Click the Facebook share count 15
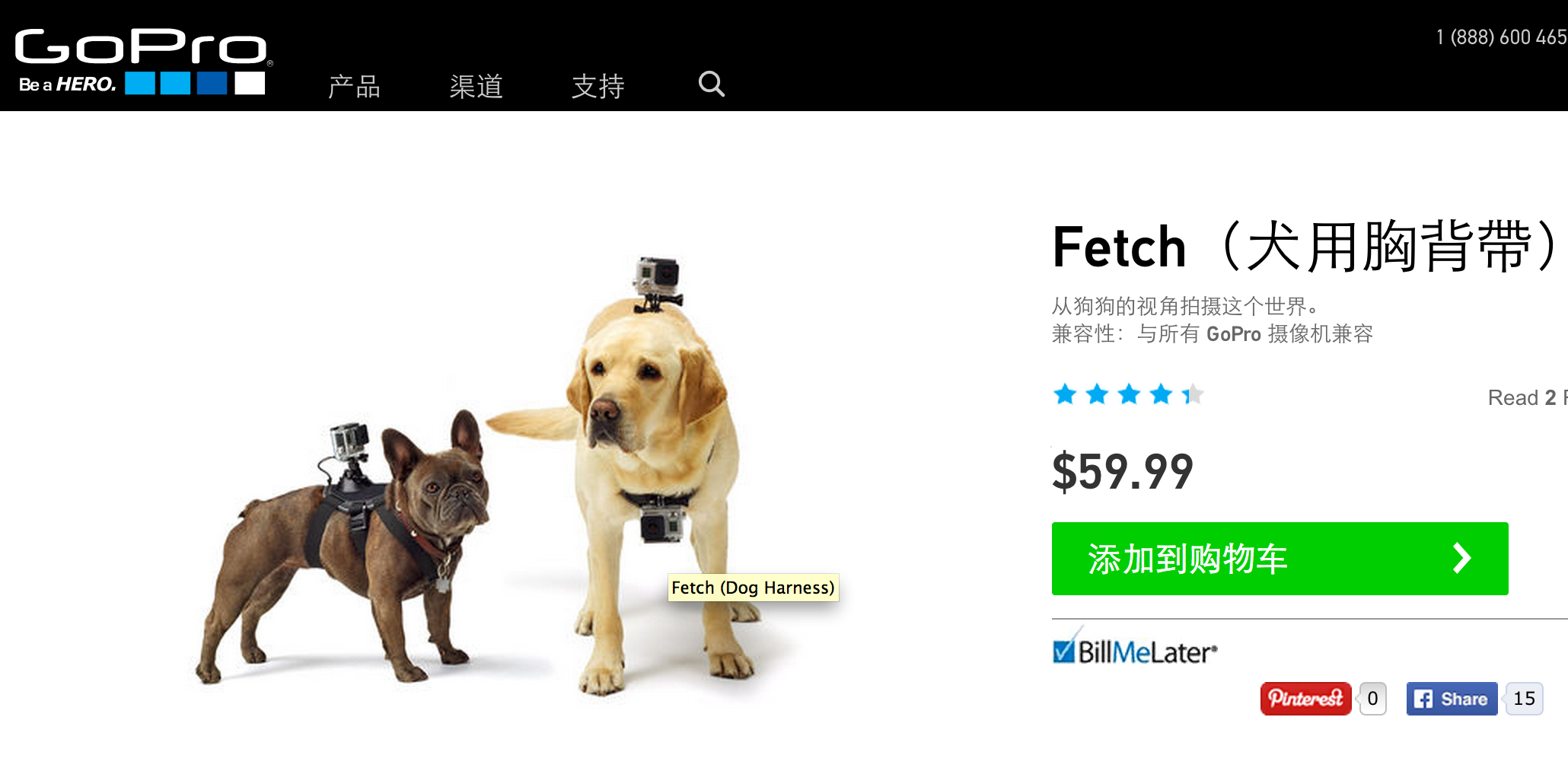The image size is (1568, 784). [x=1524, y=699]
